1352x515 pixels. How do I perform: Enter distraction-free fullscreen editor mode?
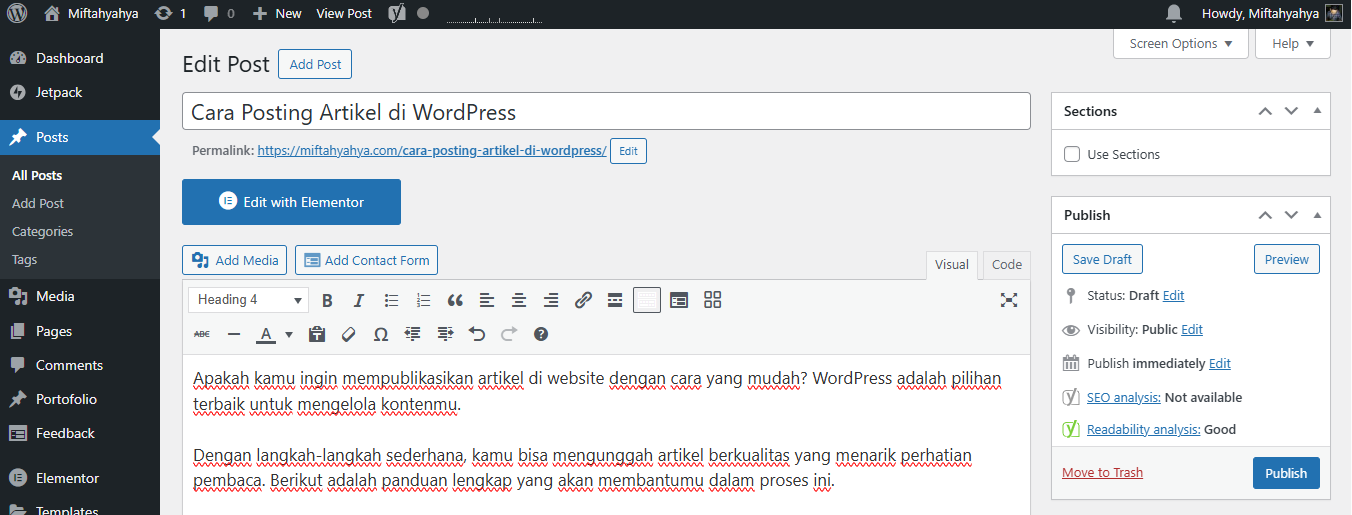click(1009, 300)
